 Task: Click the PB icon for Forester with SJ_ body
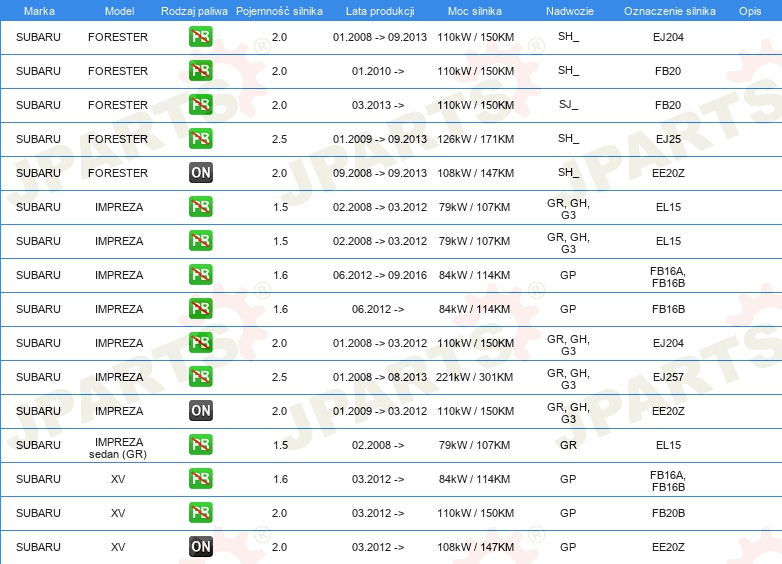tap(200, 105)
